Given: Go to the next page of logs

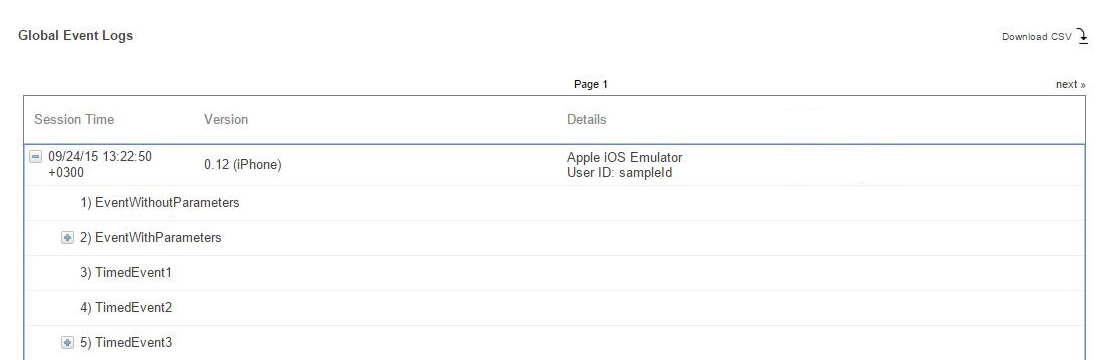Looking at the screenshot, I should click(1070, 84).
